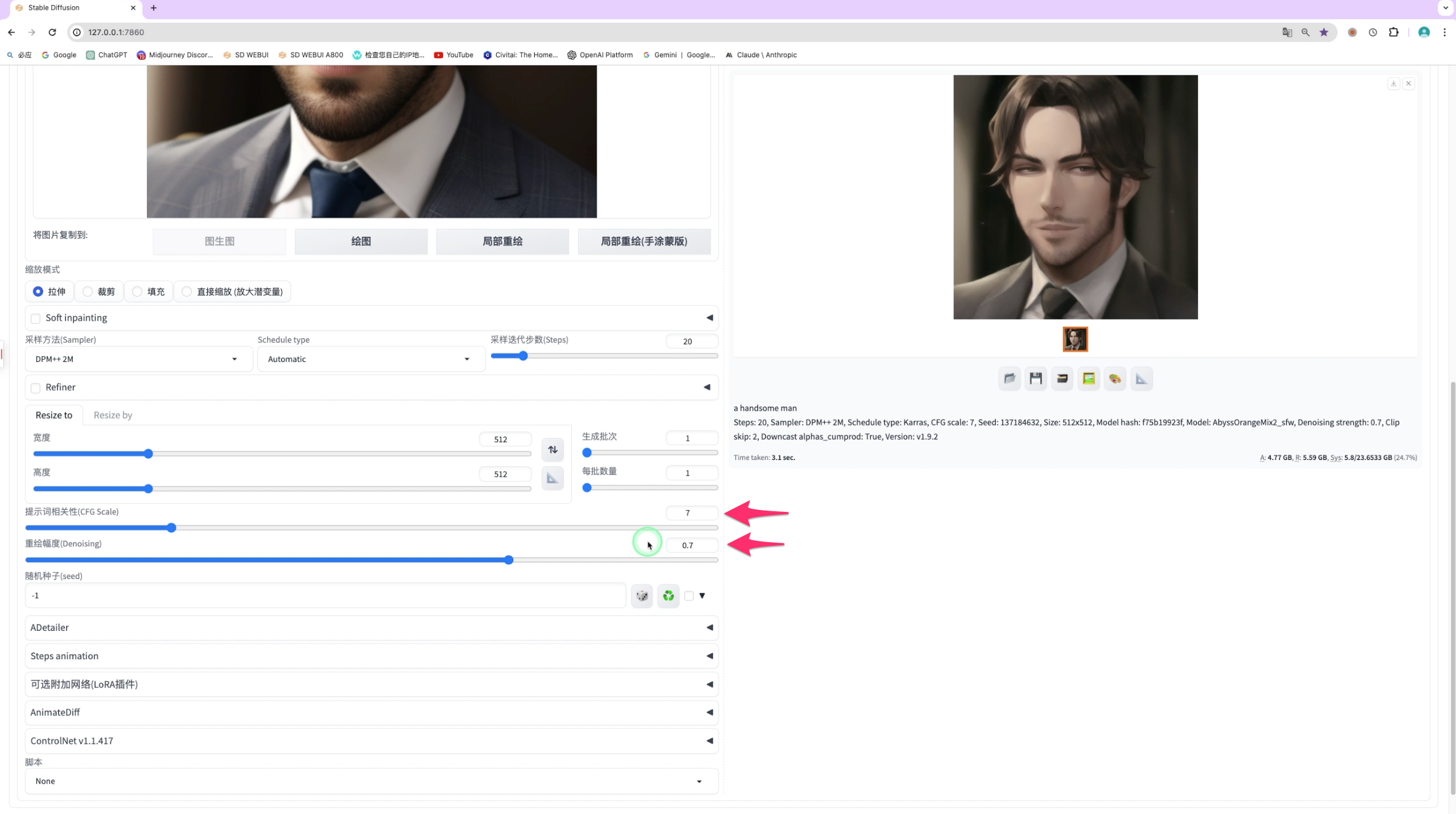This screenshot has height=814, width=1456.
Task: Open browser zoom magnifier icon
Action: [1305, 32]
